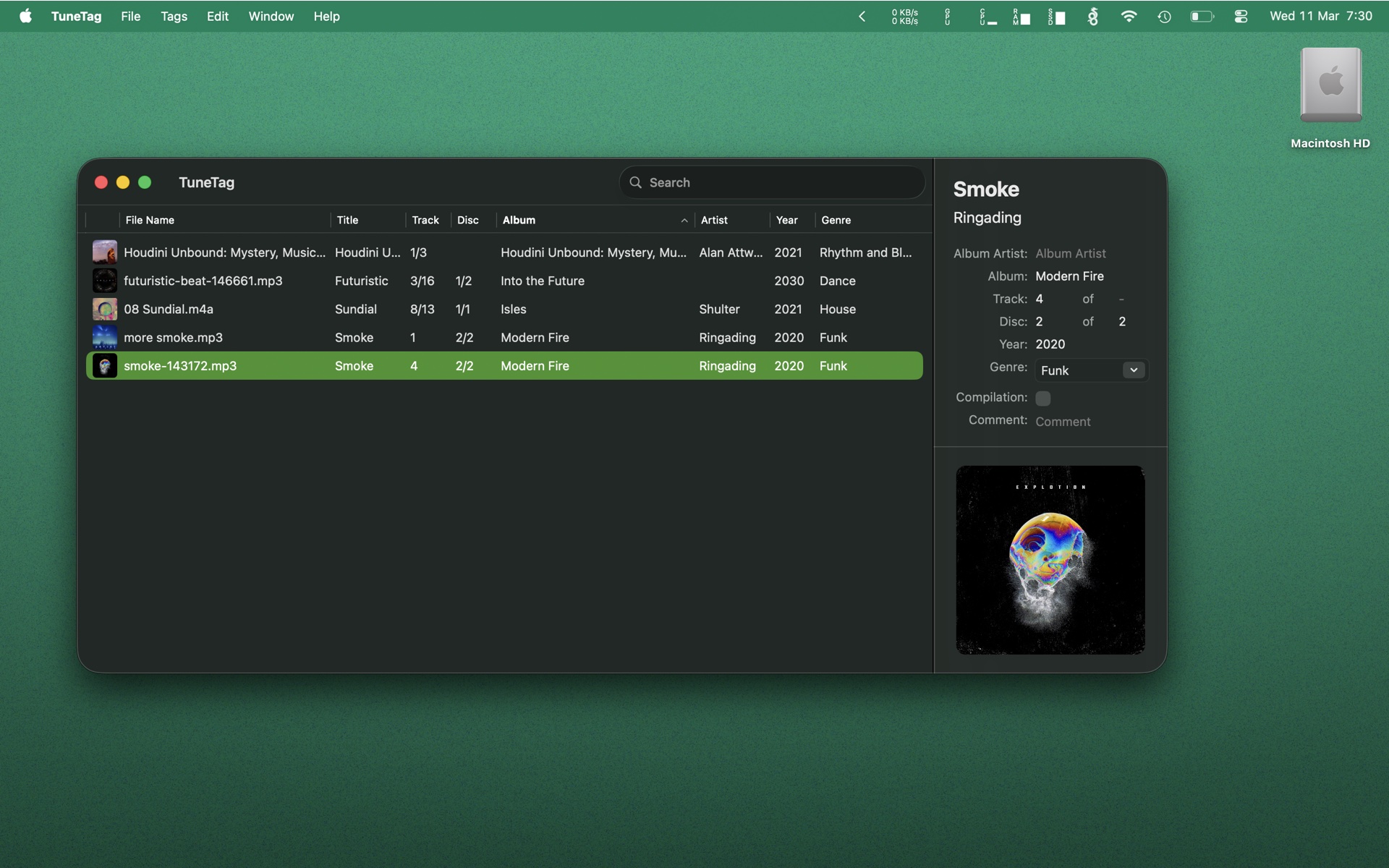Viewport: 1389px width, 868px height.
Task: Edit the Smoke title in inspector
Action: (986, 189)
